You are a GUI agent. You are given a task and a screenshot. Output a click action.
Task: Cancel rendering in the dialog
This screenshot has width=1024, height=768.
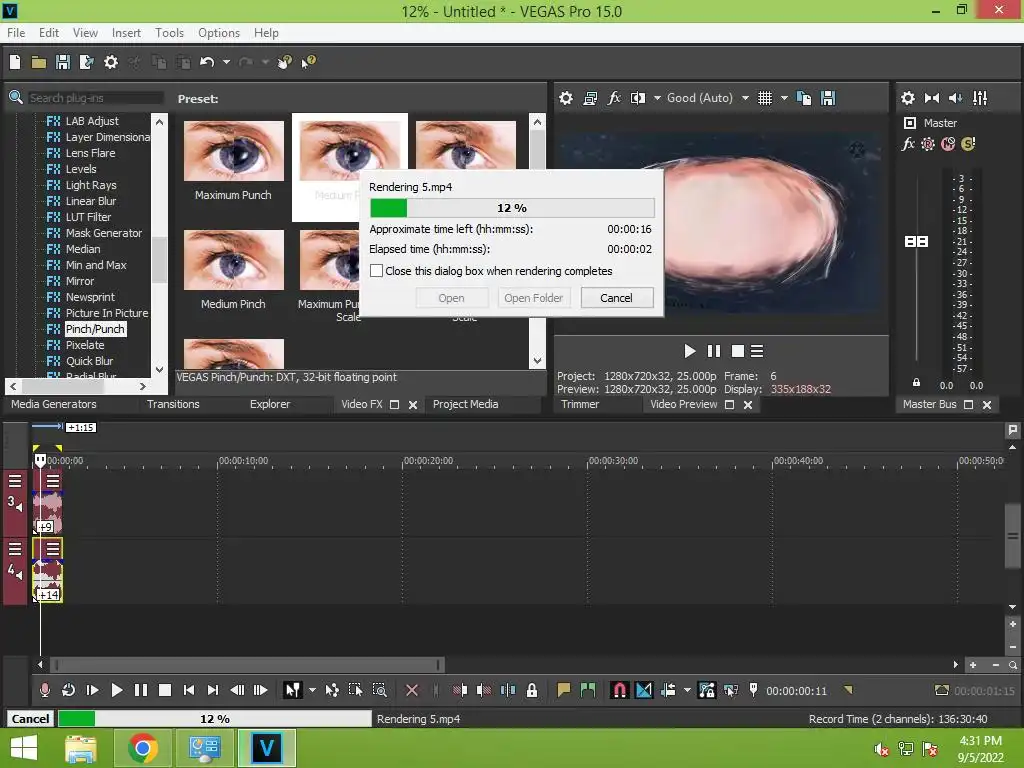(x=616, y=298)
